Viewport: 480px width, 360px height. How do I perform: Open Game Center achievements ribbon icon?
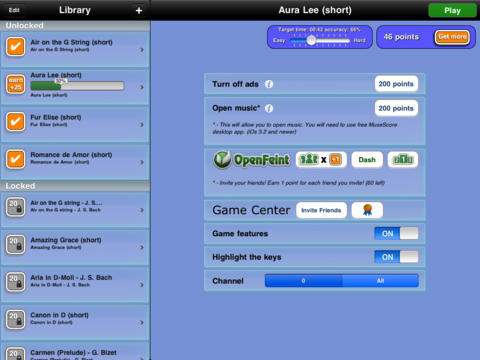tap(367, 210)
